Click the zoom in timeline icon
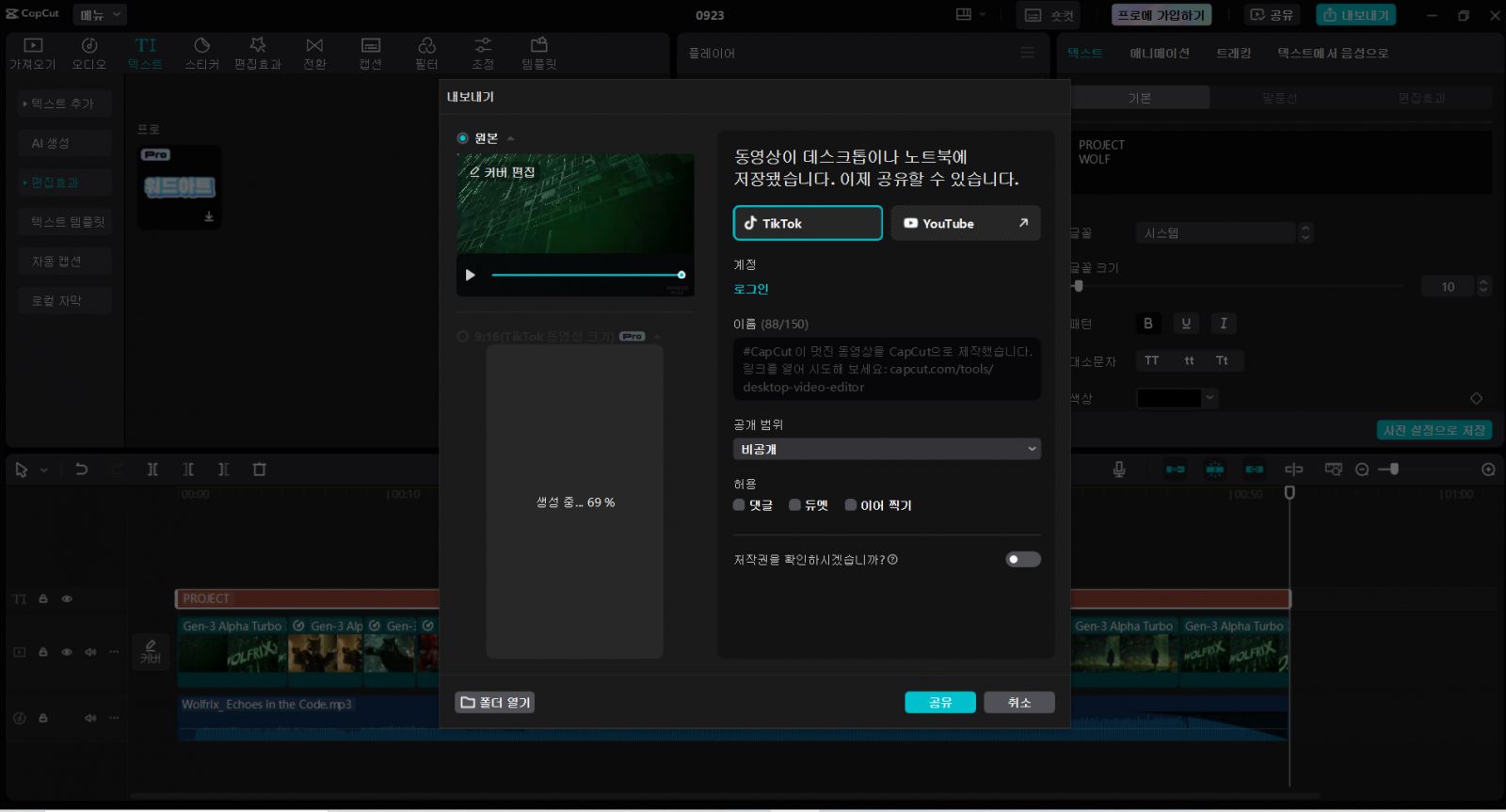The height and width of the screenshot is (812, 1506). click(x=1488, y=470)
